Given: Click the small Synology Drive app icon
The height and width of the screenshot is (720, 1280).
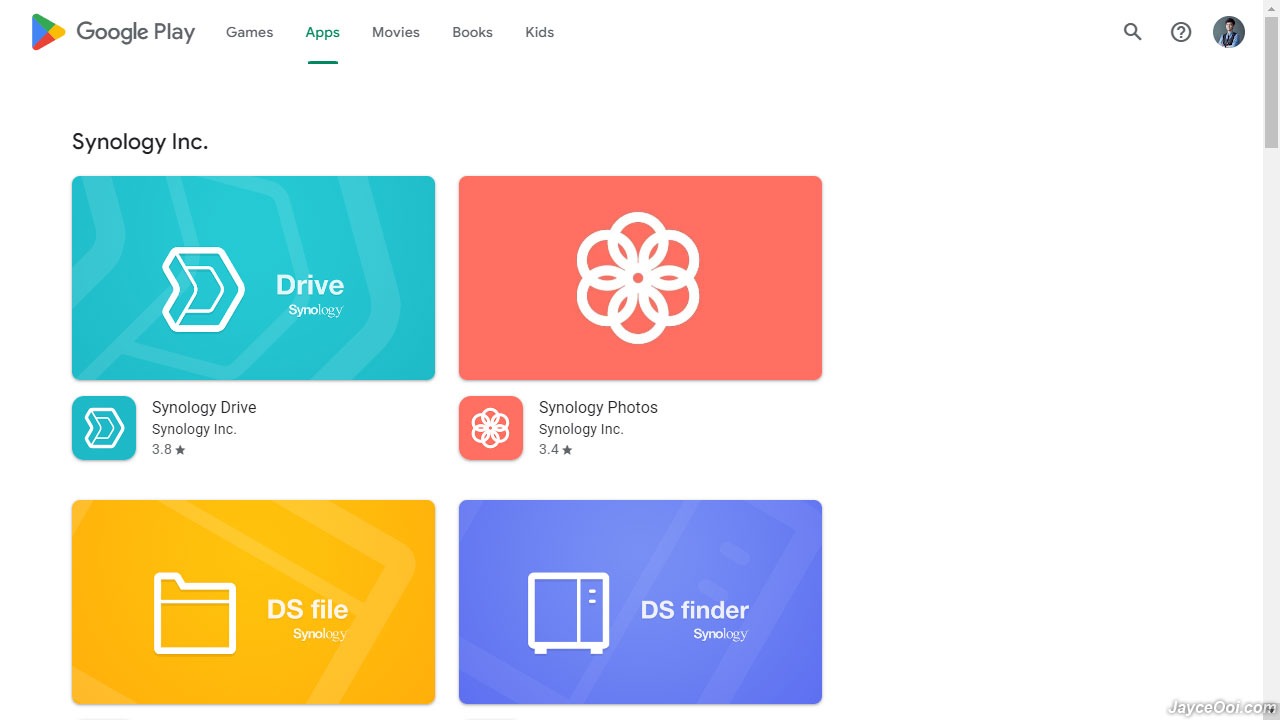Looking at the screenshot, I should pyautogui.click(x=104, y=428).
